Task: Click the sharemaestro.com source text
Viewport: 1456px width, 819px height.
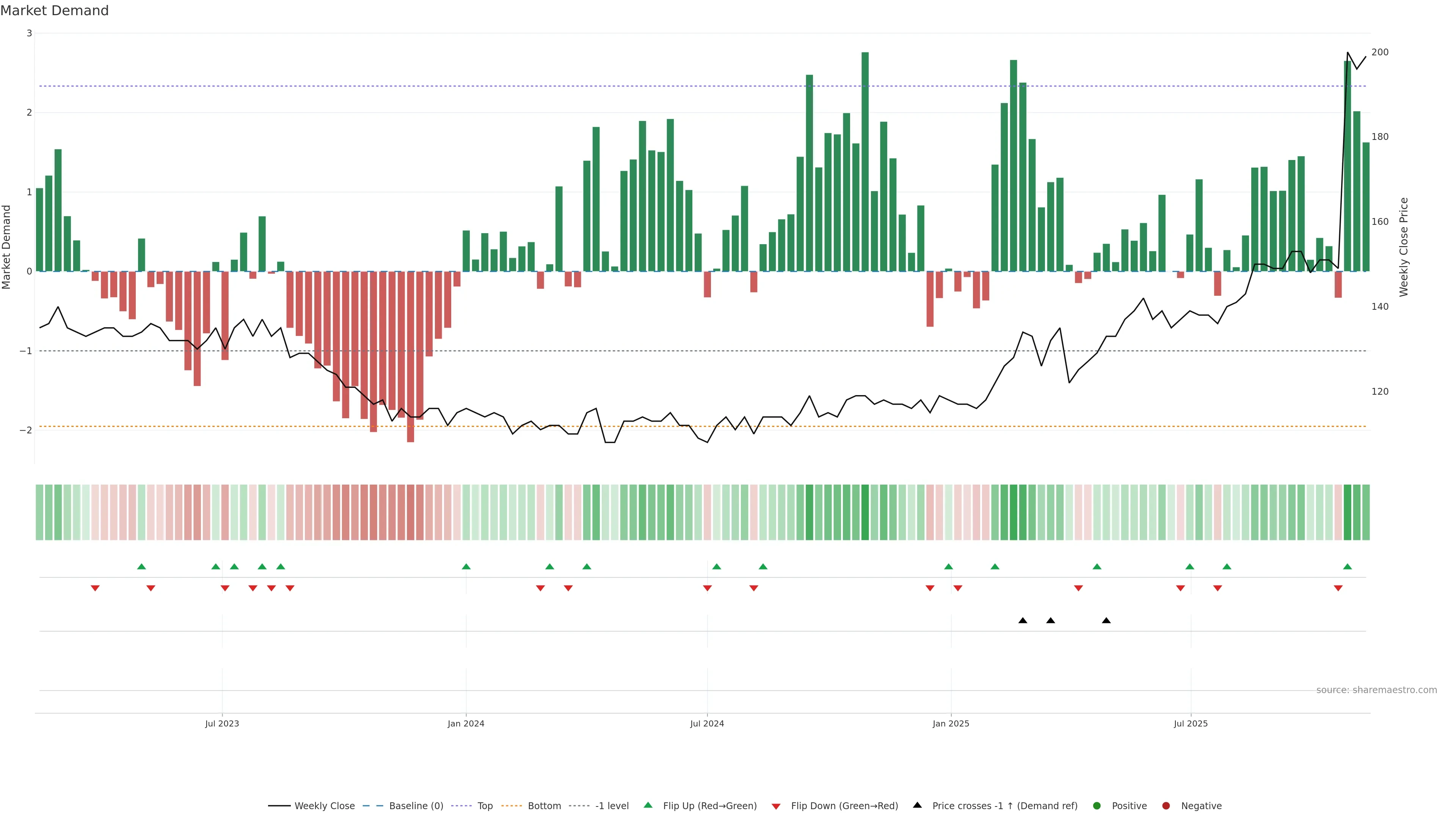Action: point(1376,690)
